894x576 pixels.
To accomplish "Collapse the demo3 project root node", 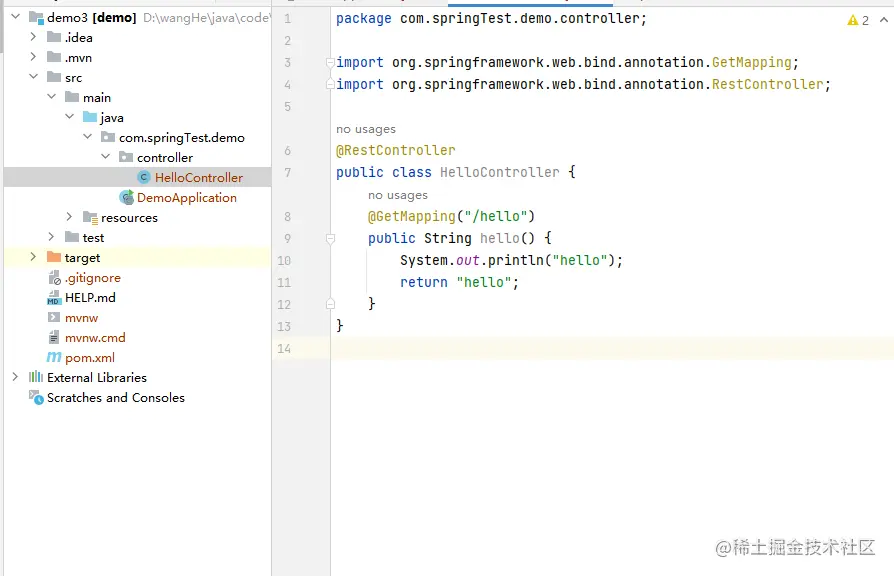I will pyautogui.click(x=15, y=17).
